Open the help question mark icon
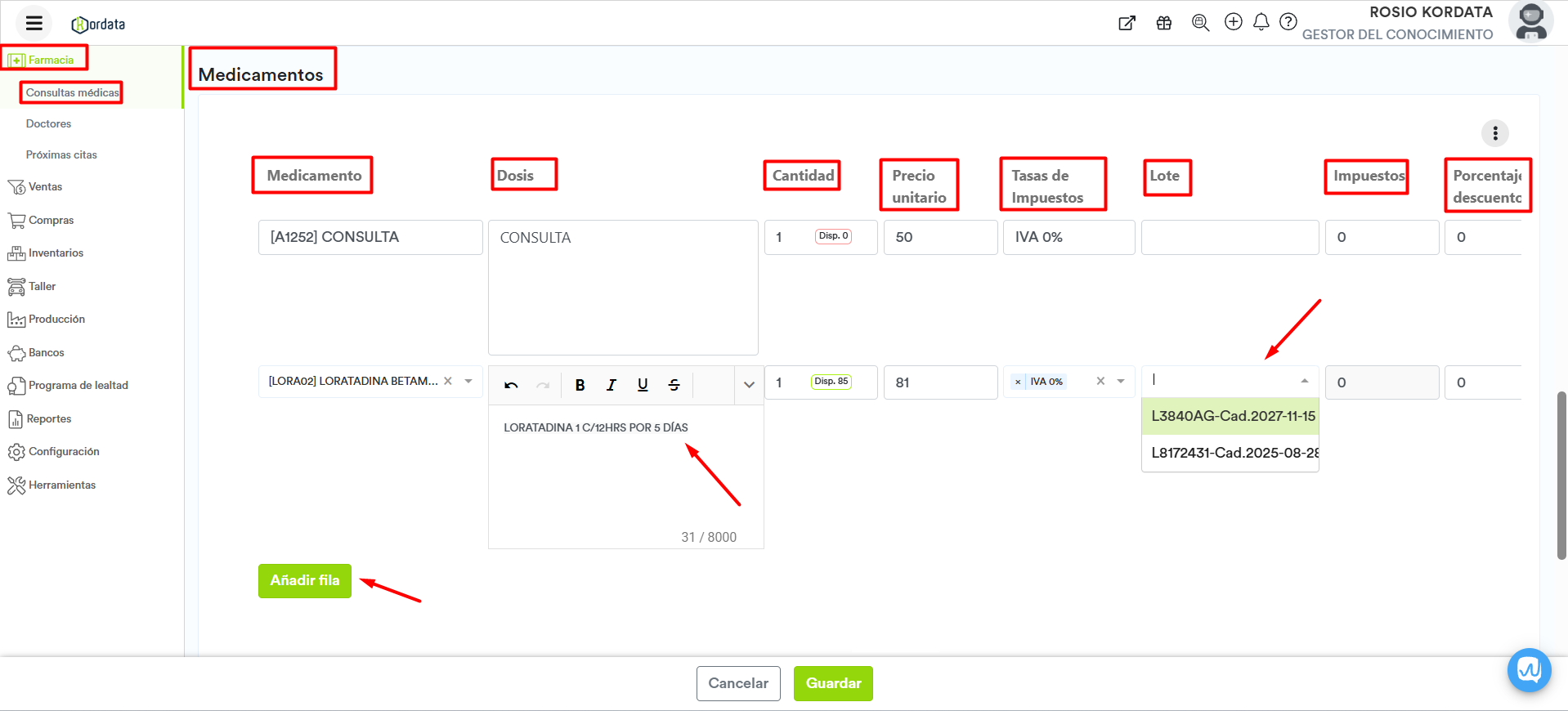Viewport: 1568px width, 711px height. [x=1288, y=22]
